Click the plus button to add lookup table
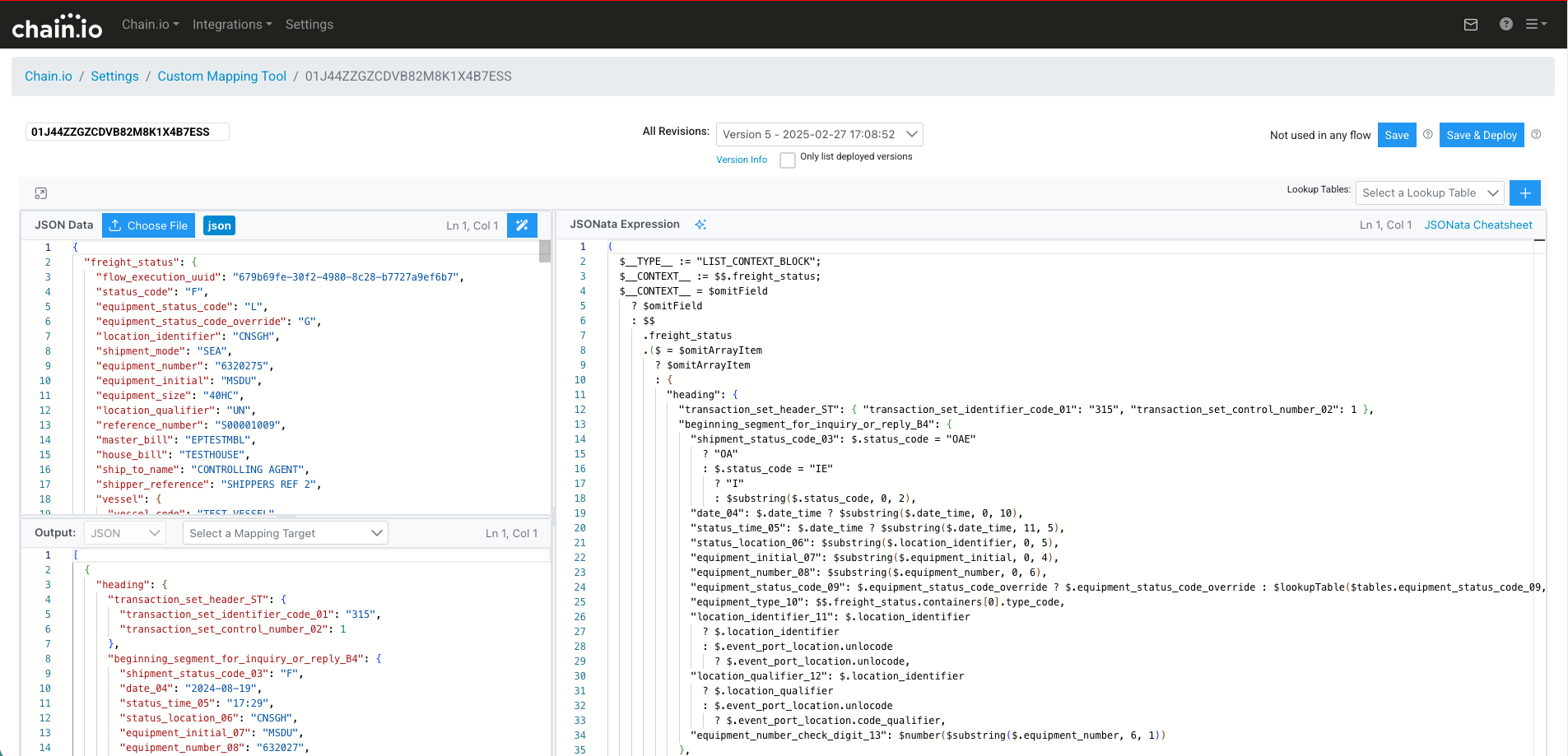This screenshot has height=756, width=1568. [1524, 193]
